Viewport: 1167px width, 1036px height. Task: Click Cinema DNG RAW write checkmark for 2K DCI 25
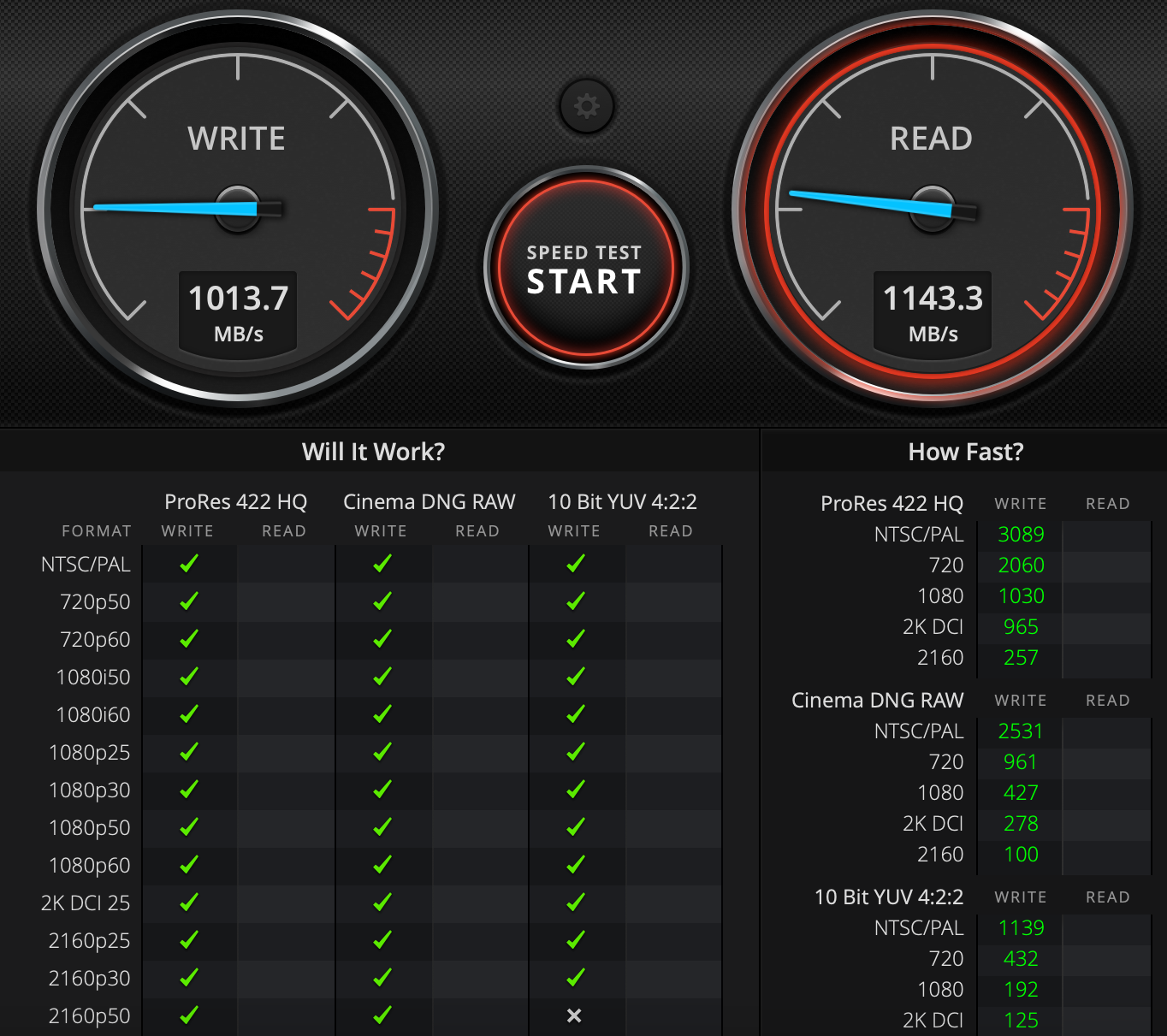tap(382, 902)
